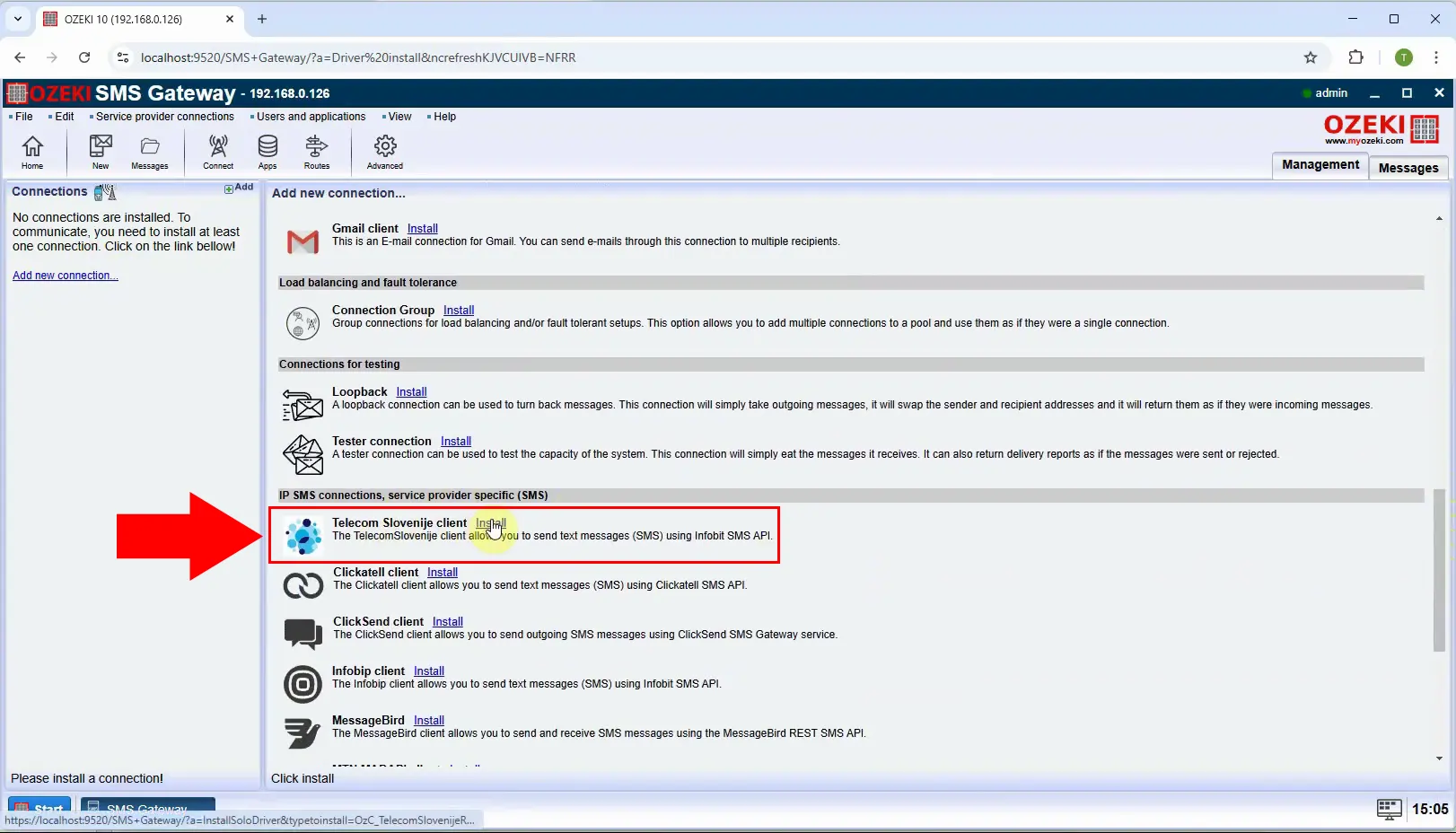Click the Gmail client envelope icon
This screenshot has height=833, width=1456.
point(303,241)
